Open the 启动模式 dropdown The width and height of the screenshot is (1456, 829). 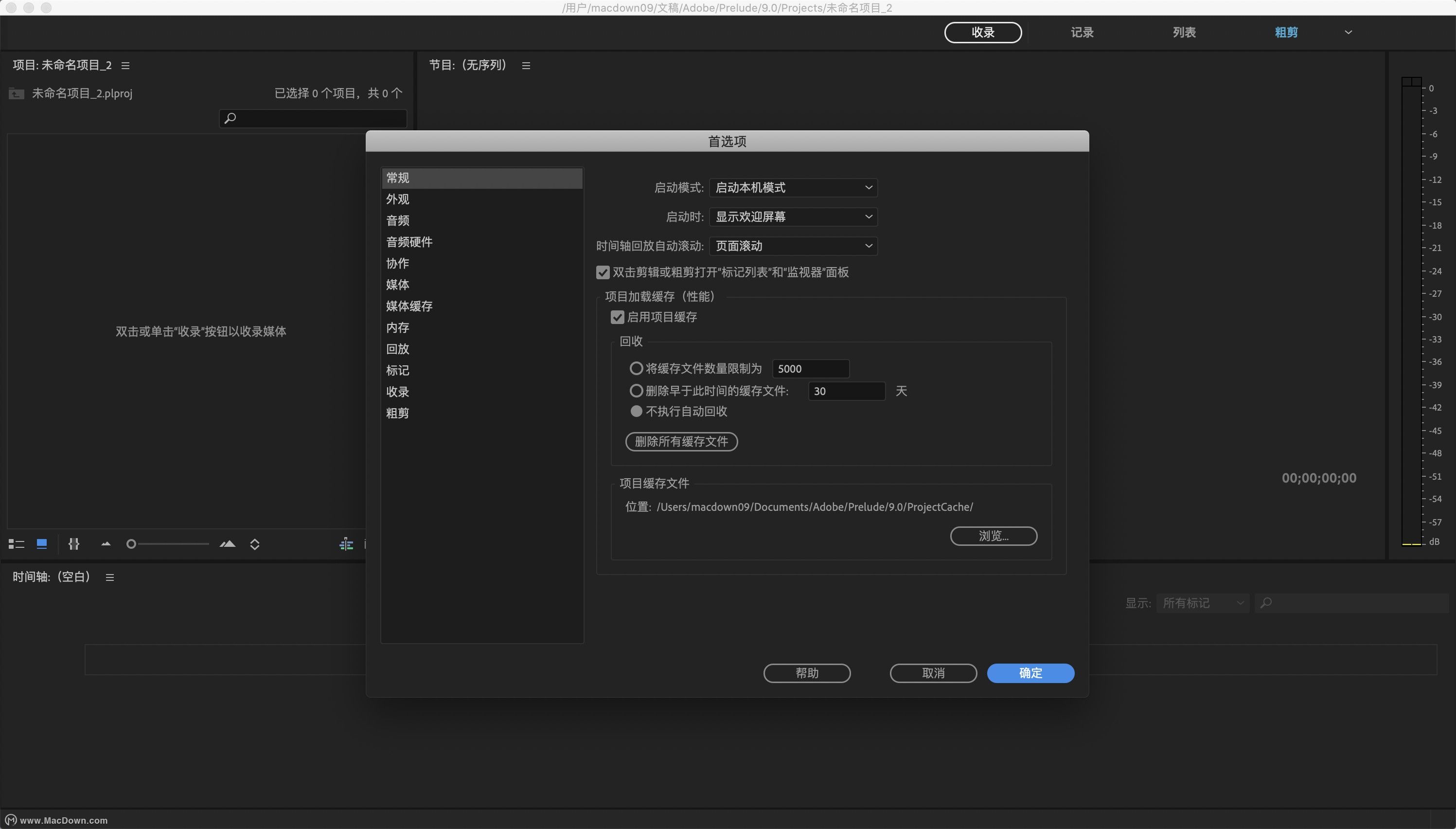pyautogui.click(x=793, y=187)
